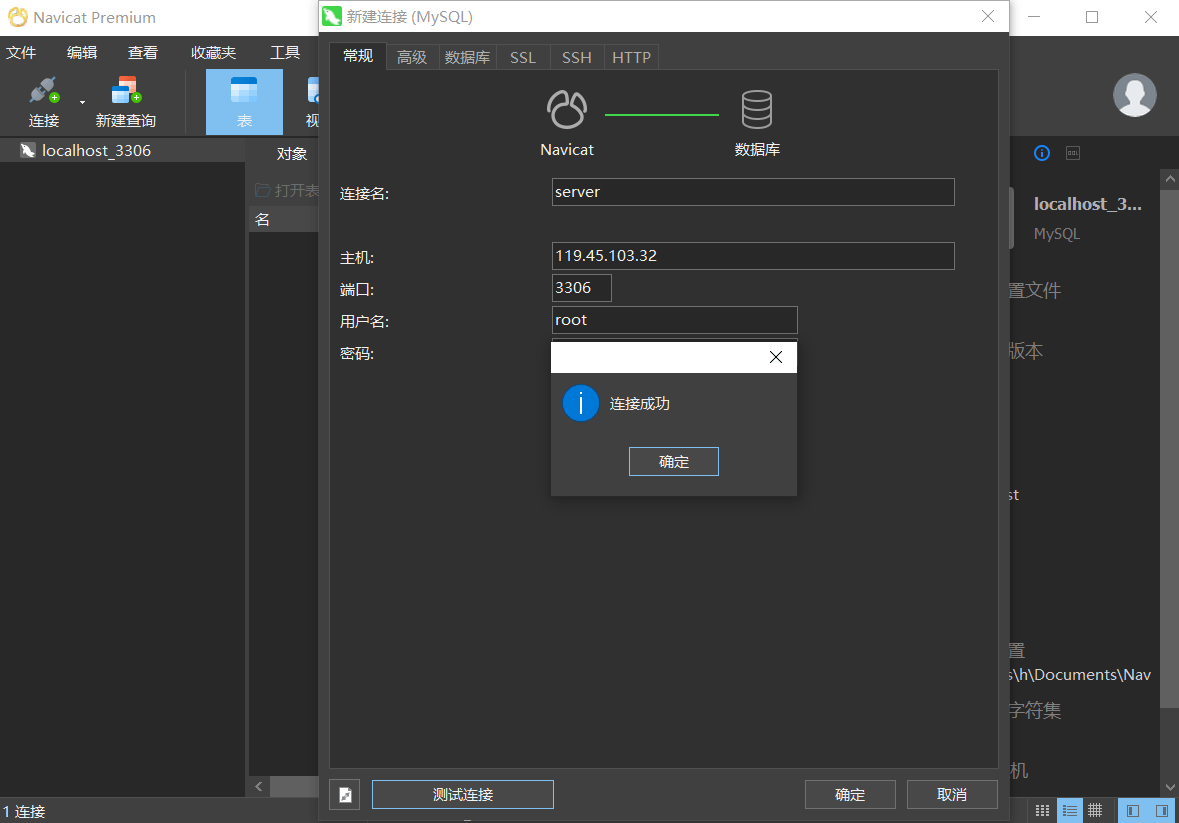The image size is (1179, 823).
Task: Click the user avatar profile icon
Action: (x=1134, y=95)
